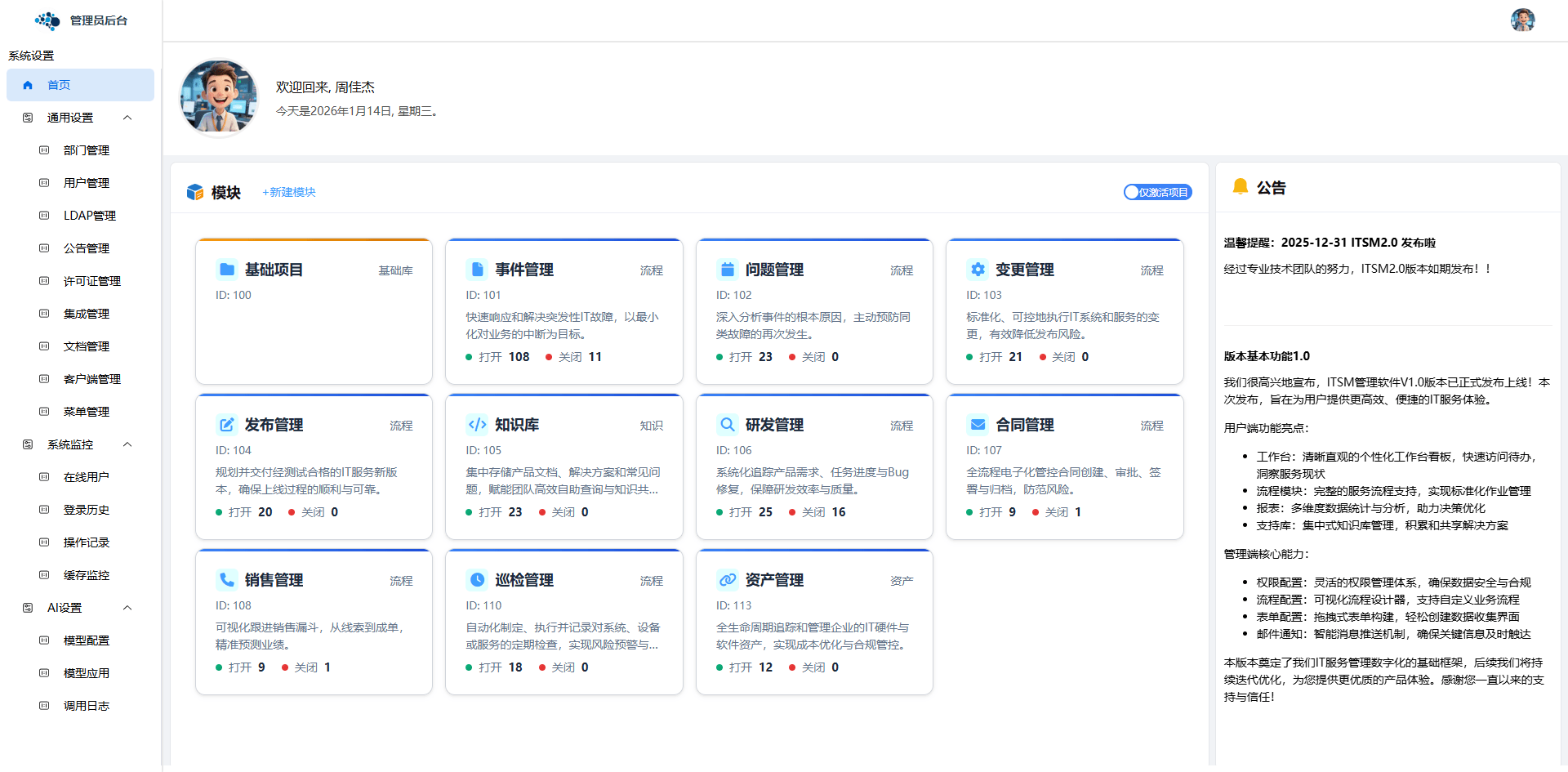
Task: Click the magnifier icon on 研发管理 card
Action: click(727, 425)
